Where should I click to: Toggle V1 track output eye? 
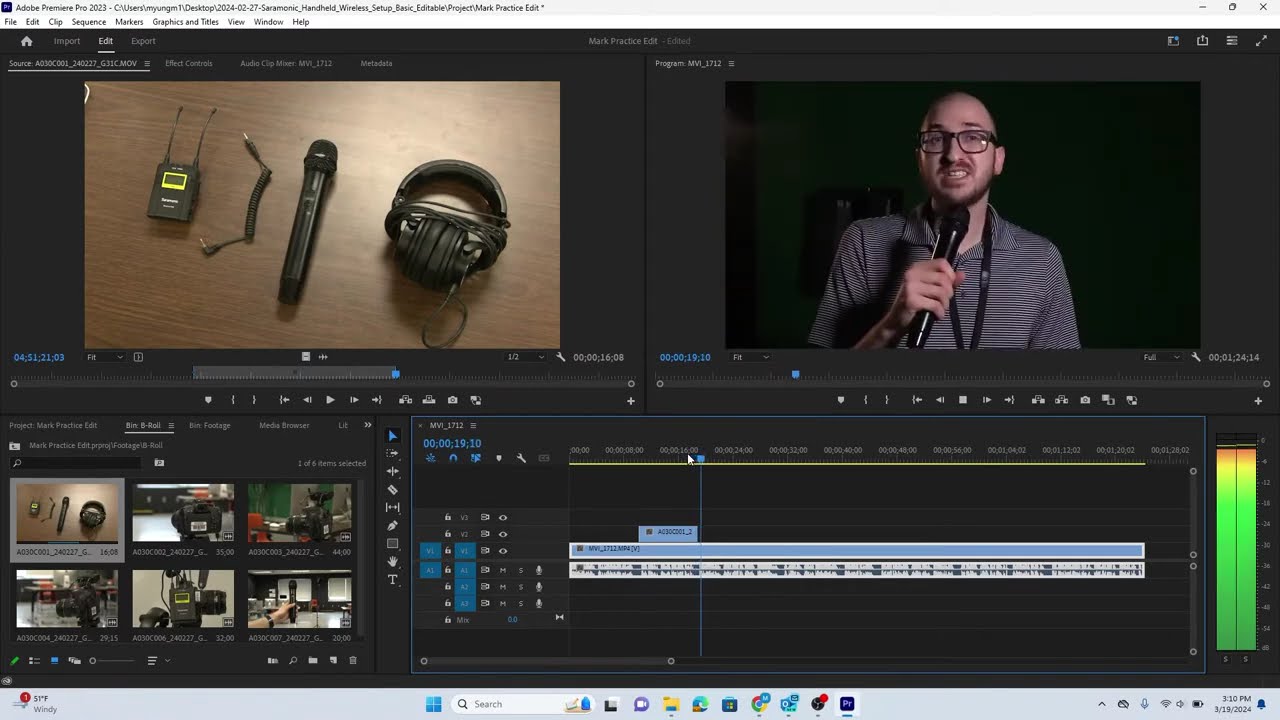coord(503,551)
